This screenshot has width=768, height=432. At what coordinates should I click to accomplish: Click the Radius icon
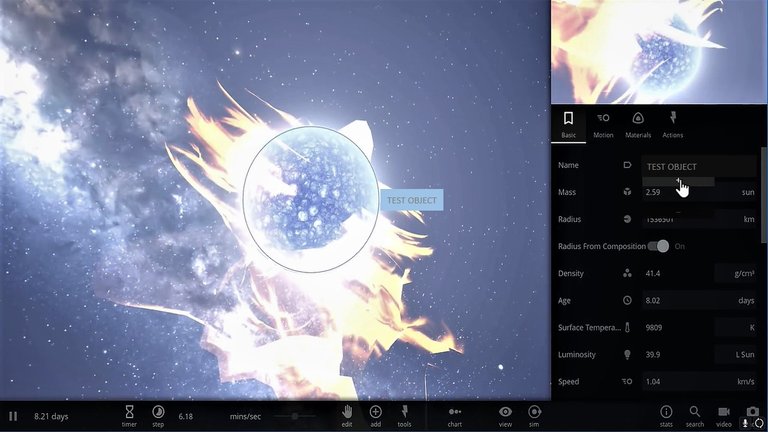(x=627, y=219)
